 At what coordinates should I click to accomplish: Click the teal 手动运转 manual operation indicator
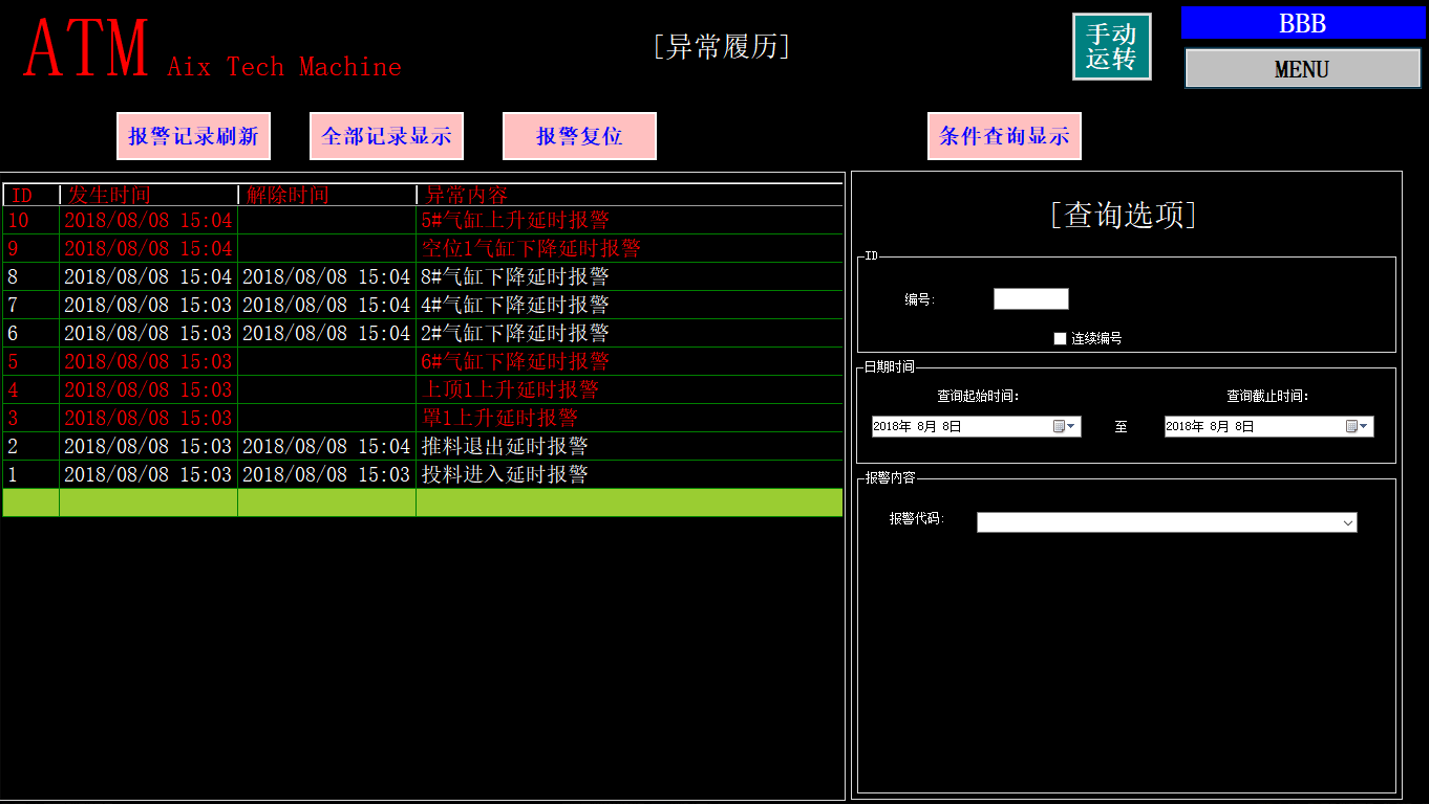pyautogui.click(x=1111, y=46)
